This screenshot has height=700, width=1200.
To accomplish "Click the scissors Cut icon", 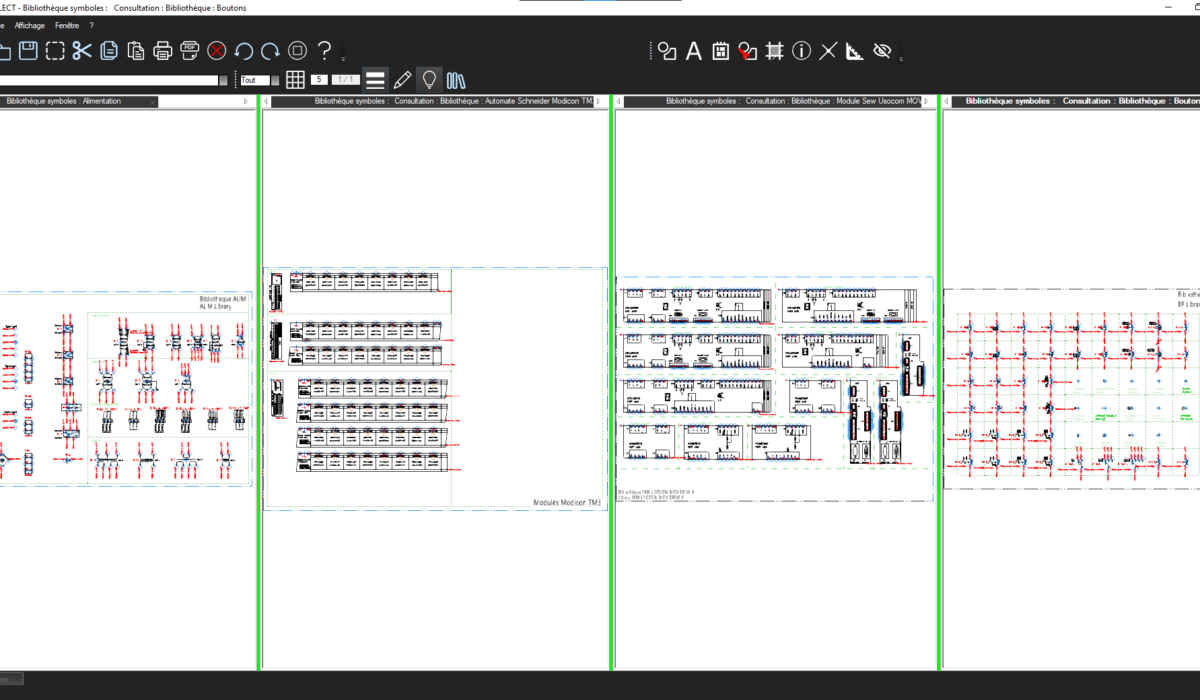I will click(x=82, y=51).
